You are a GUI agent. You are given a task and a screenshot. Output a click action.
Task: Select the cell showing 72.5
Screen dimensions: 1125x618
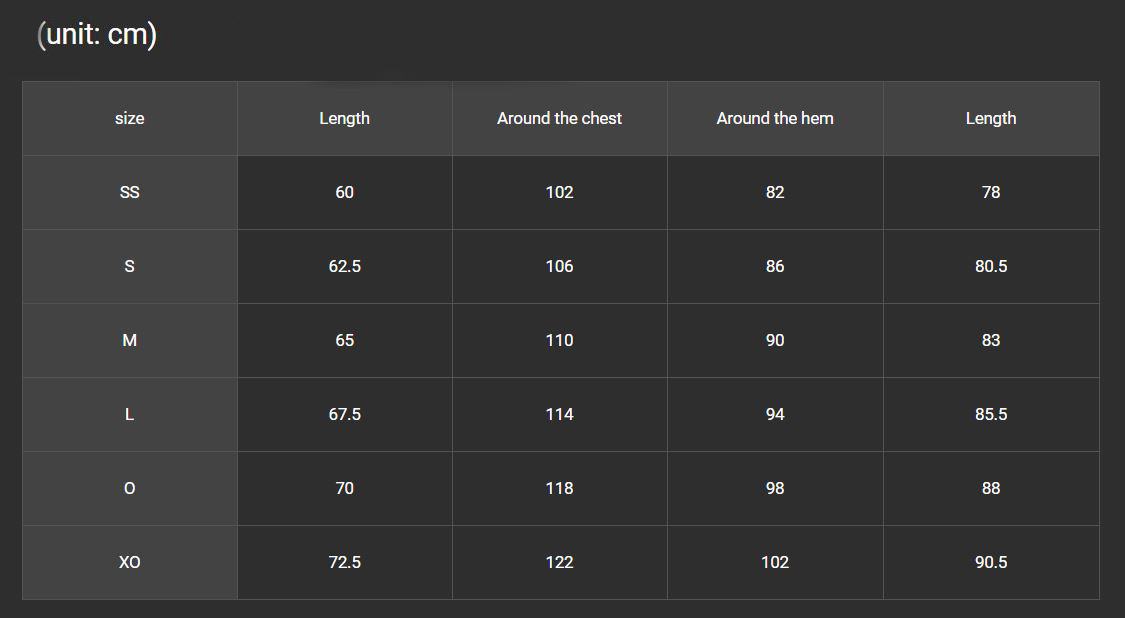coord(345,562)
